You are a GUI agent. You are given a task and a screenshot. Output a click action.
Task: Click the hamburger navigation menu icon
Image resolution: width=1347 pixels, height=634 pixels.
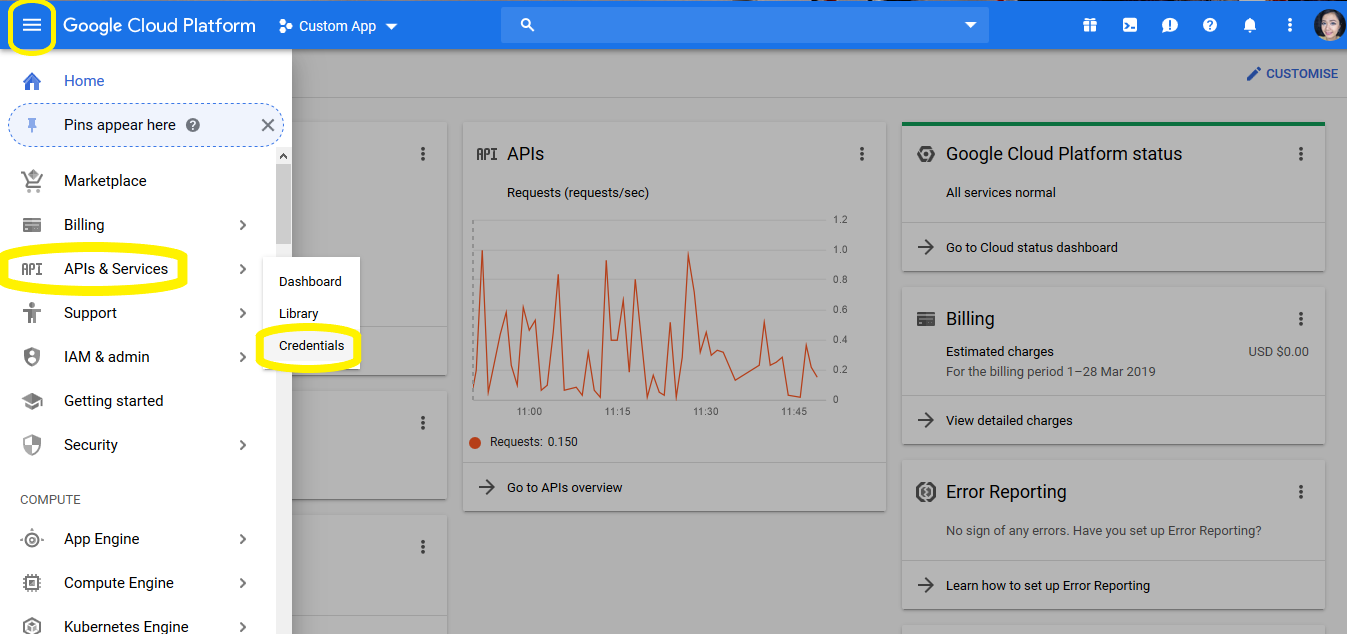tap(32, 25)
